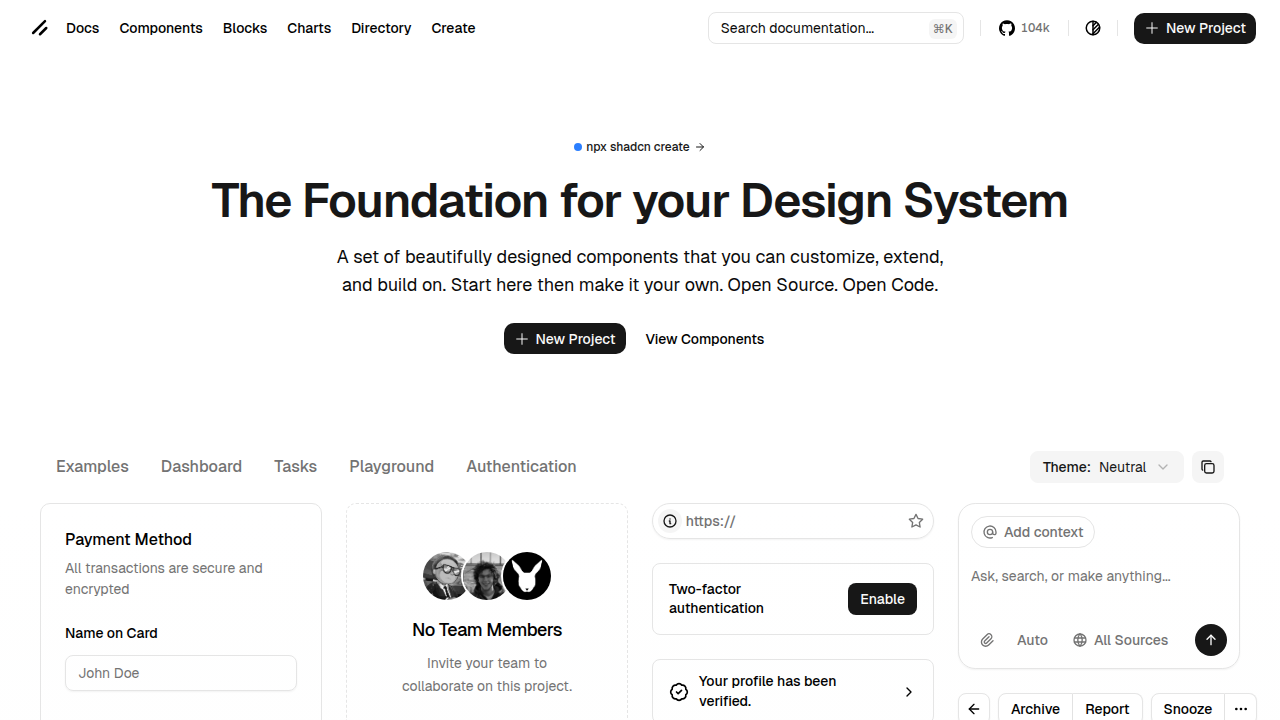Enable two-factor authentication
This screenshot has height=720, width=1280.
click(x=882, y=599)
